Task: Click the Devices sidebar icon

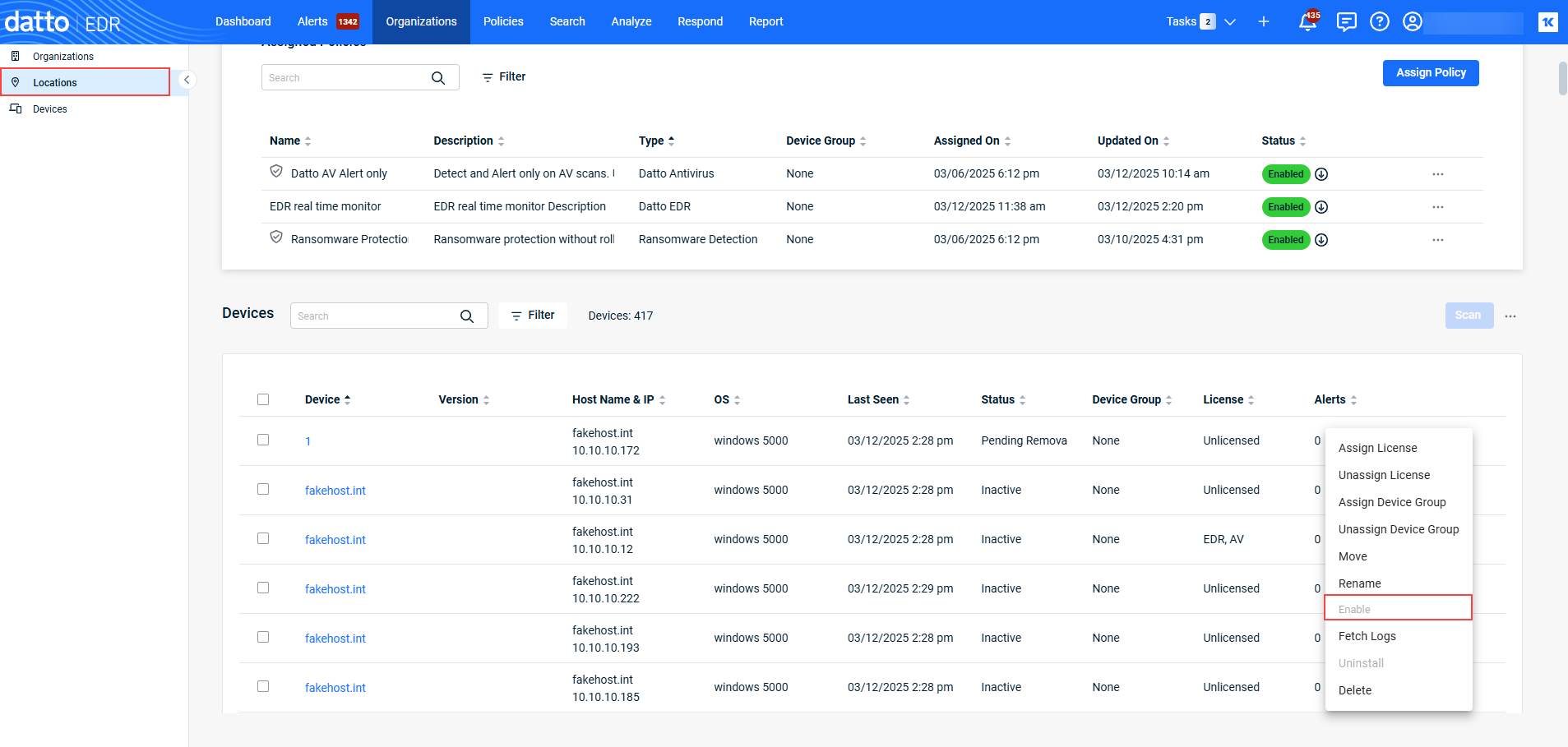Action: 16,108
